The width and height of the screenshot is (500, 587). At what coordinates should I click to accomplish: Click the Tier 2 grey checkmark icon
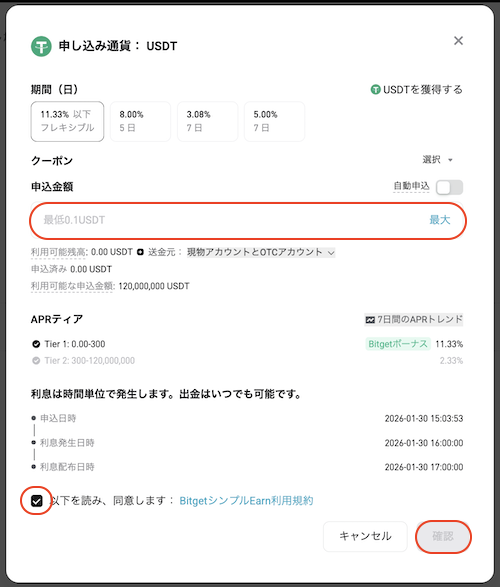(36, 361)
